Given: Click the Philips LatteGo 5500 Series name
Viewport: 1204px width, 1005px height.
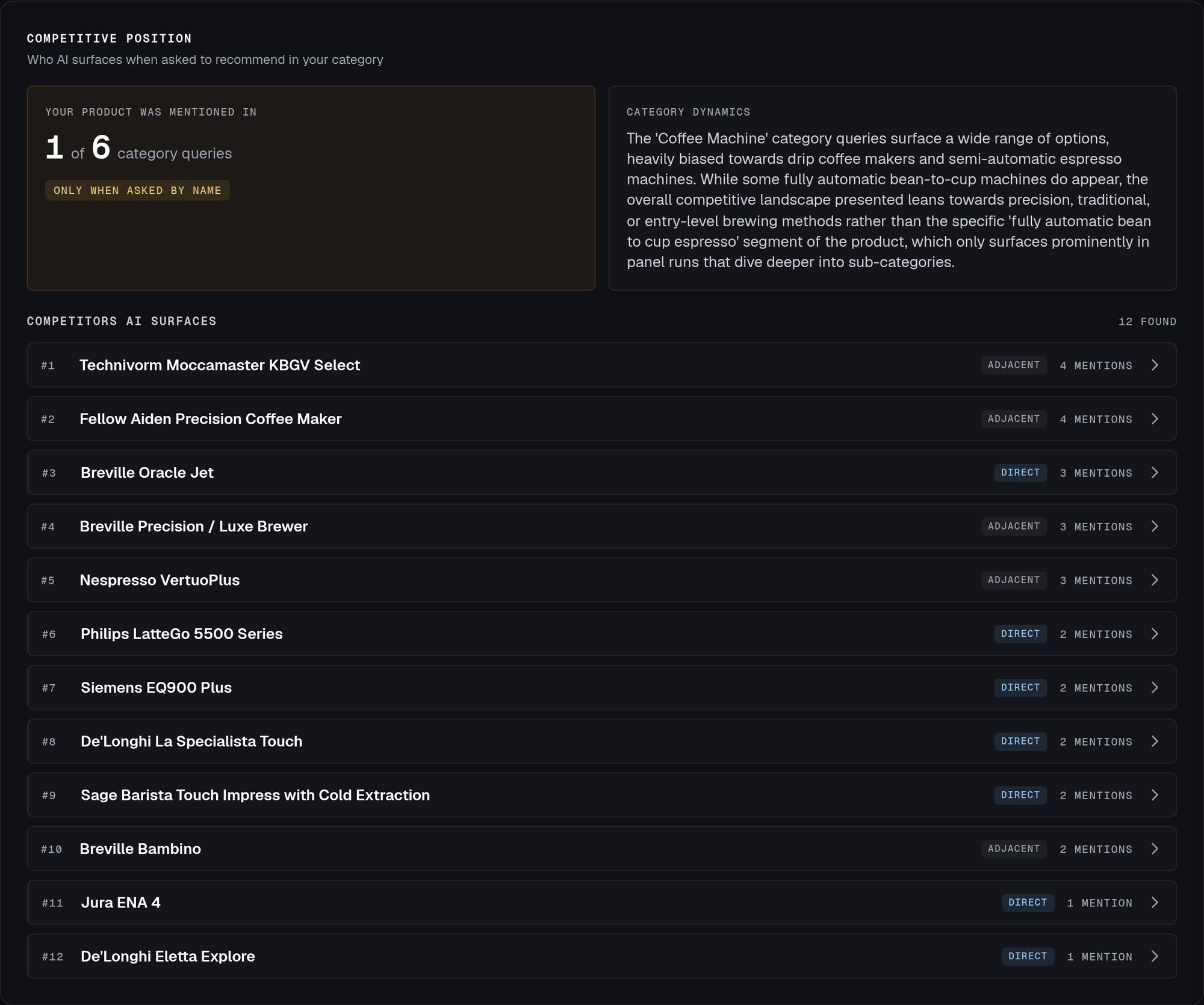Looking at the screenshot, I should [x=182, y=634].
